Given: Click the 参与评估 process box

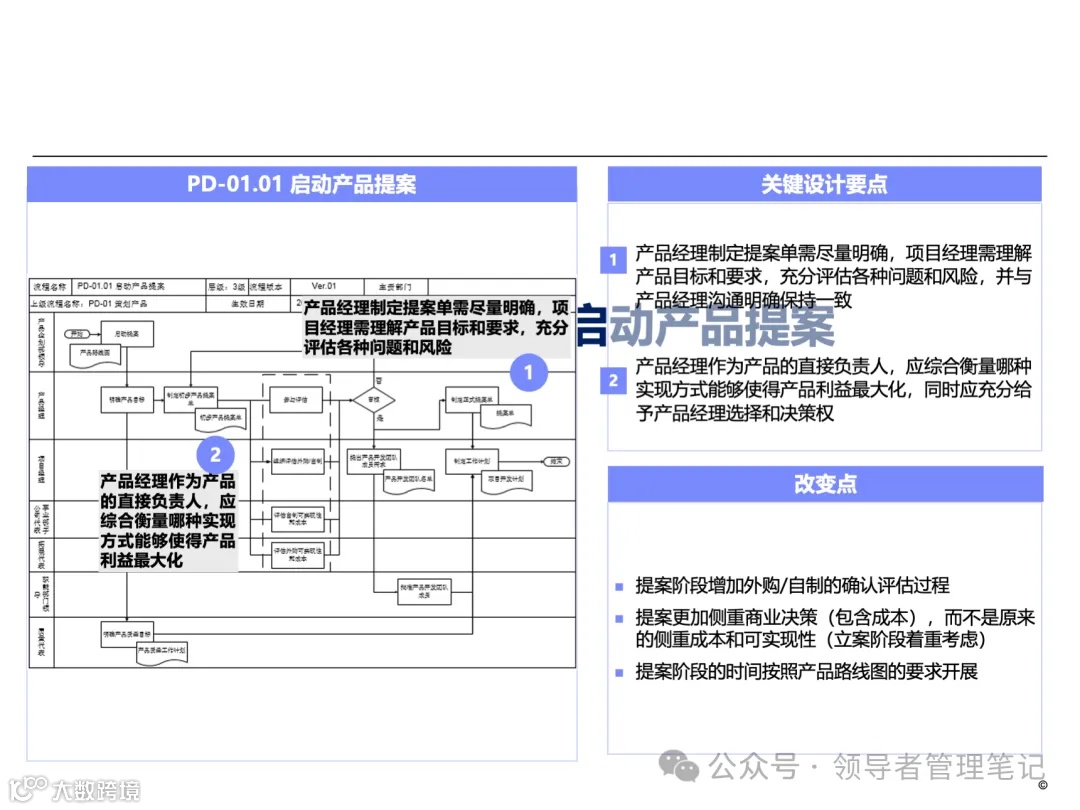Looking at the screenshot, I should click(296, 400).
